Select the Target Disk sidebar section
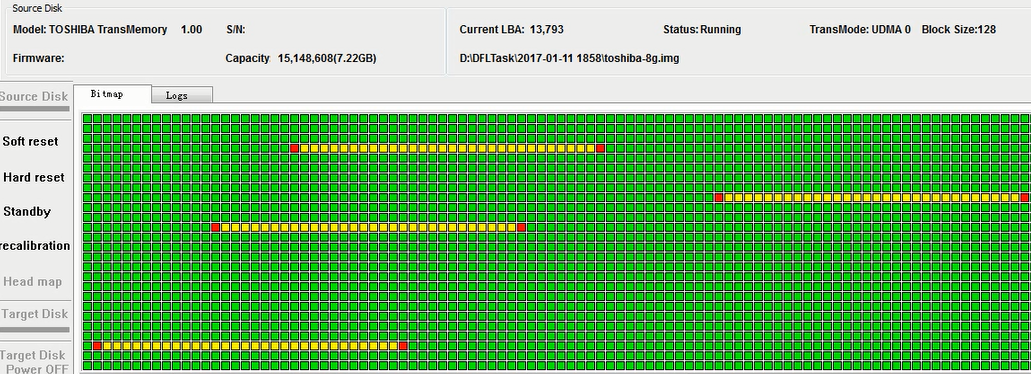Screen dimensions: 1031x374 point(35,314)
